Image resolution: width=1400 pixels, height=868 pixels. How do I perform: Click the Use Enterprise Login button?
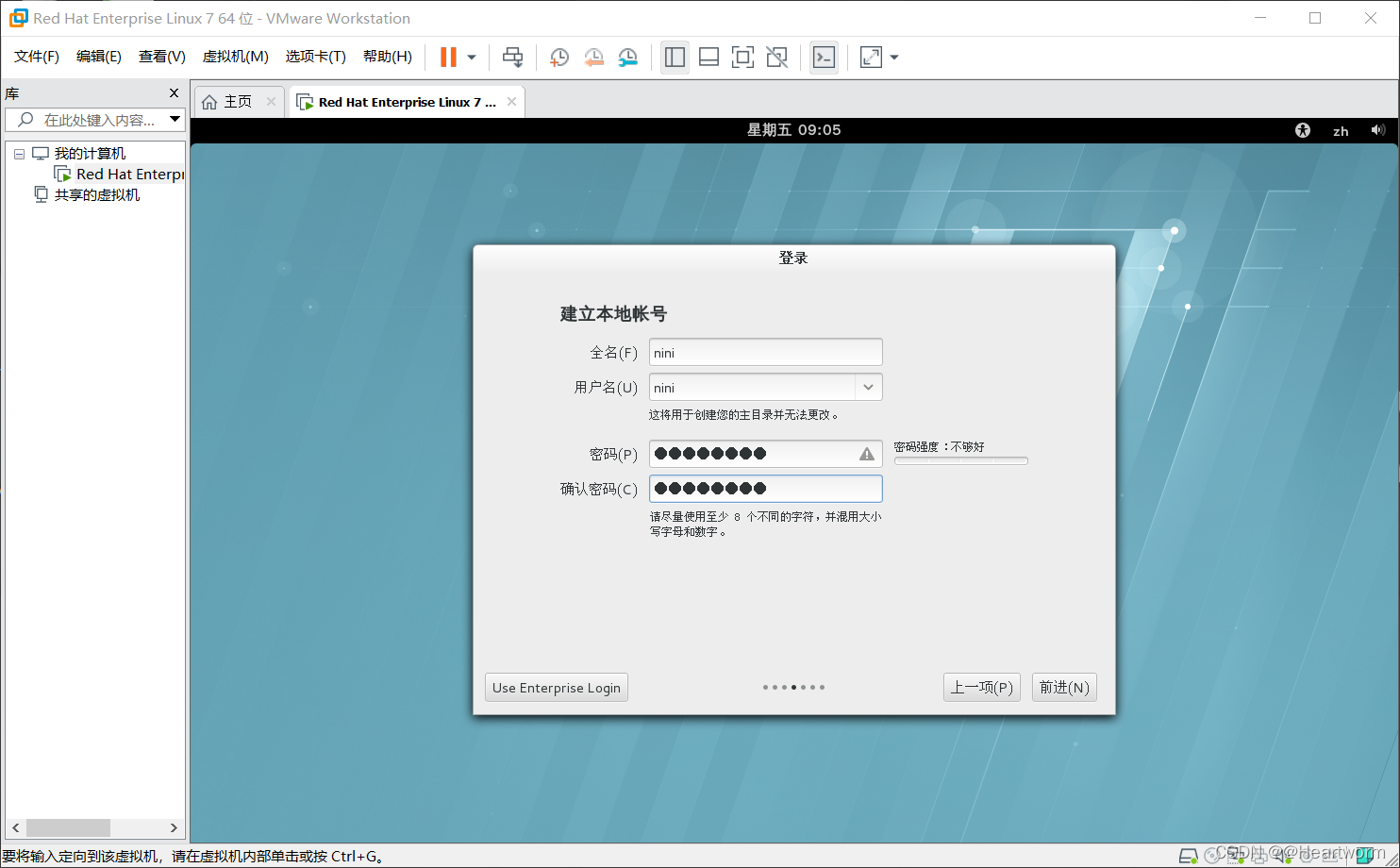click(x=557, y=688)
